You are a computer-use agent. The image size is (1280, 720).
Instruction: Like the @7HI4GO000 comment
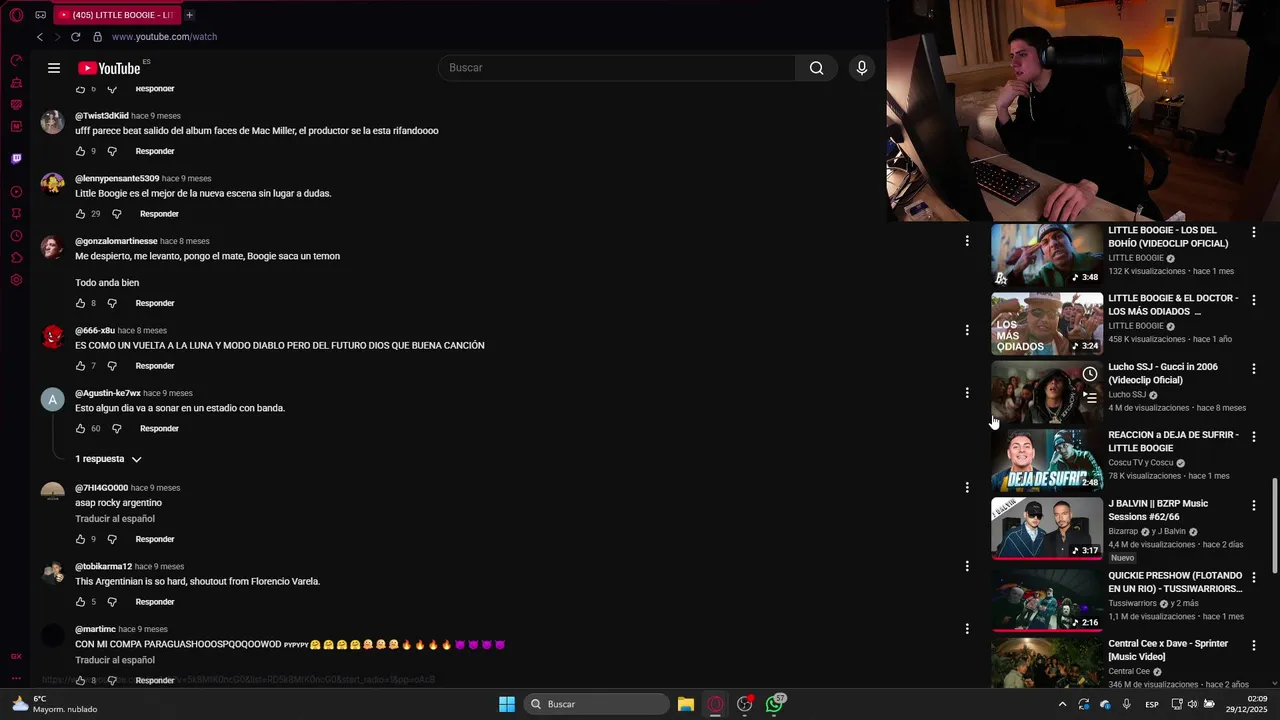80,539
